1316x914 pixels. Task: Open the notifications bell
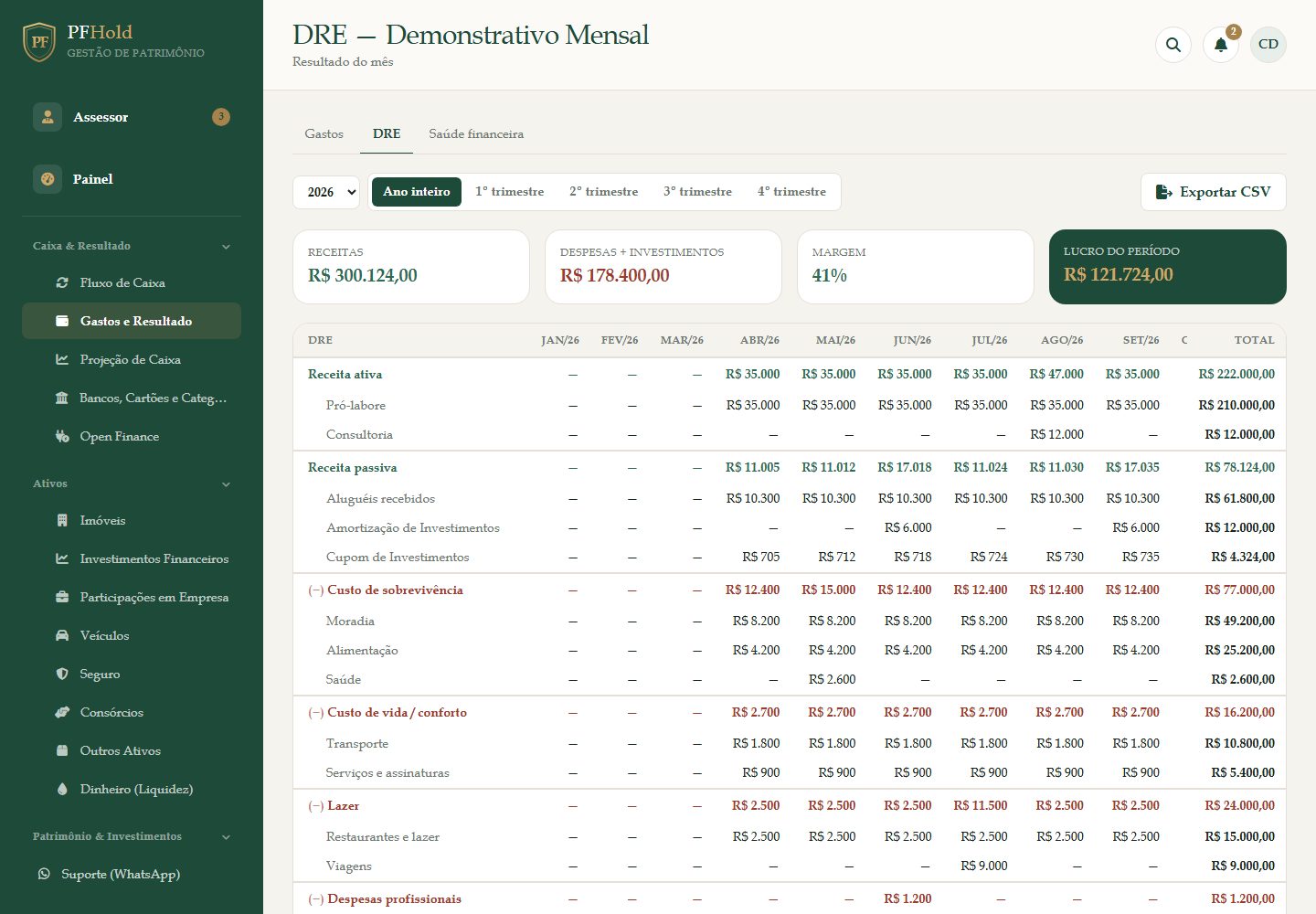[1221, 44]
